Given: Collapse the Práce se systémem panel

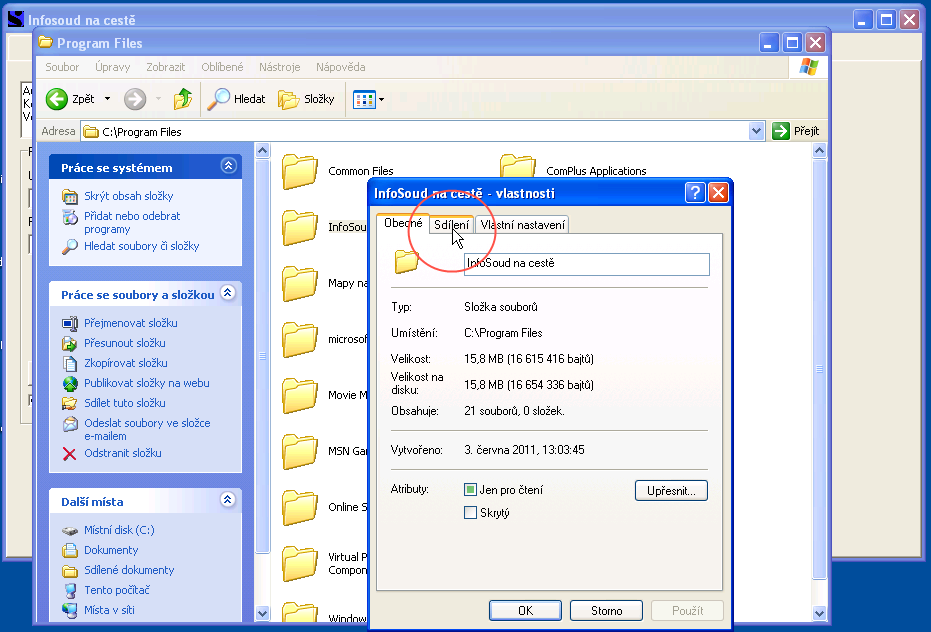Looking at the screenshot, I should point(229,166).
